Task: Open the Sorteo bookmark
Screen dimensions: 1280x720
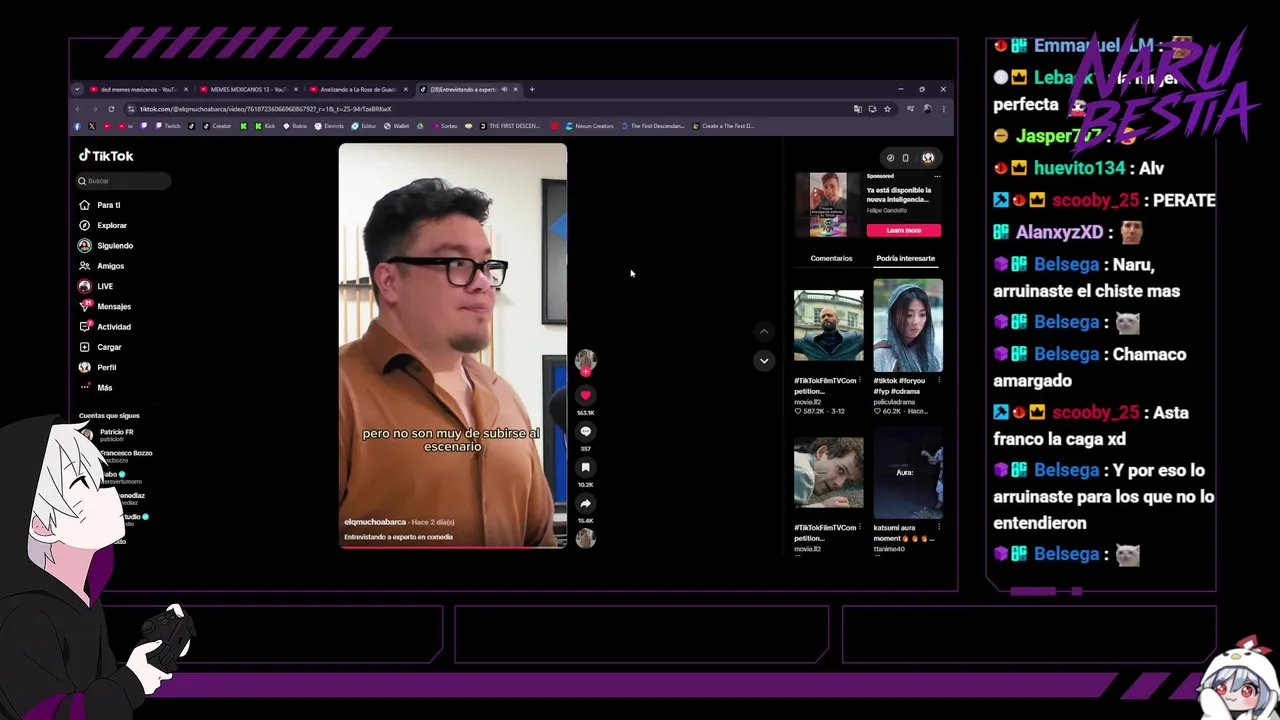Action: pyautogui.click(x=445, y=126)
